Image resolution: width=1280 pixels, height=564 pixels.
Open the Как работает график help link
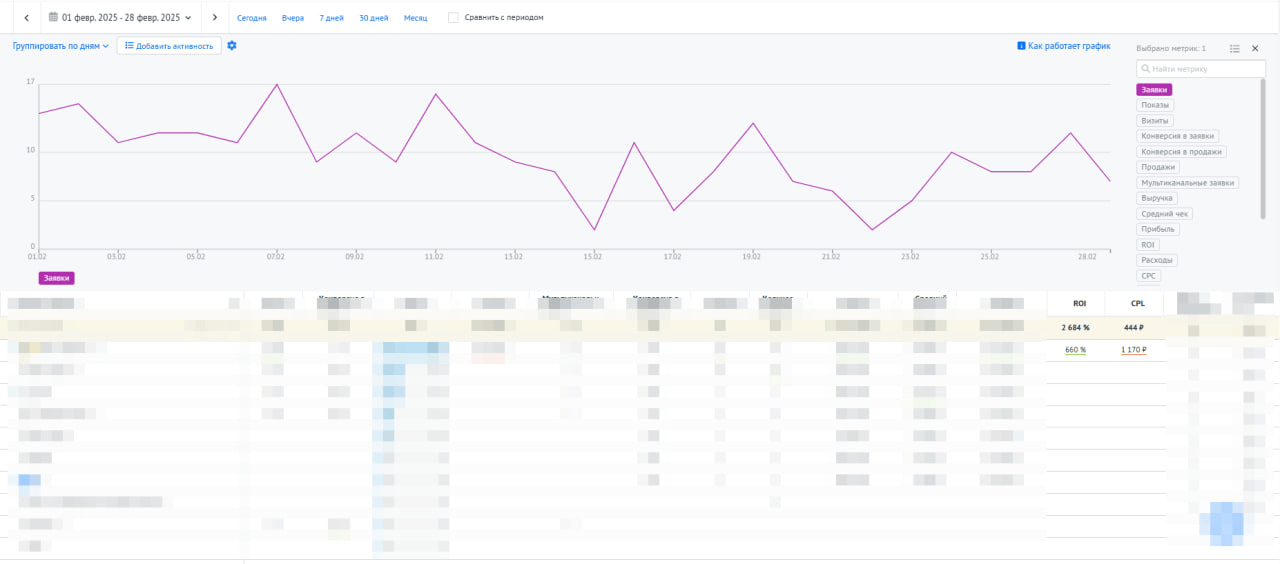(x=1069, y=46)
